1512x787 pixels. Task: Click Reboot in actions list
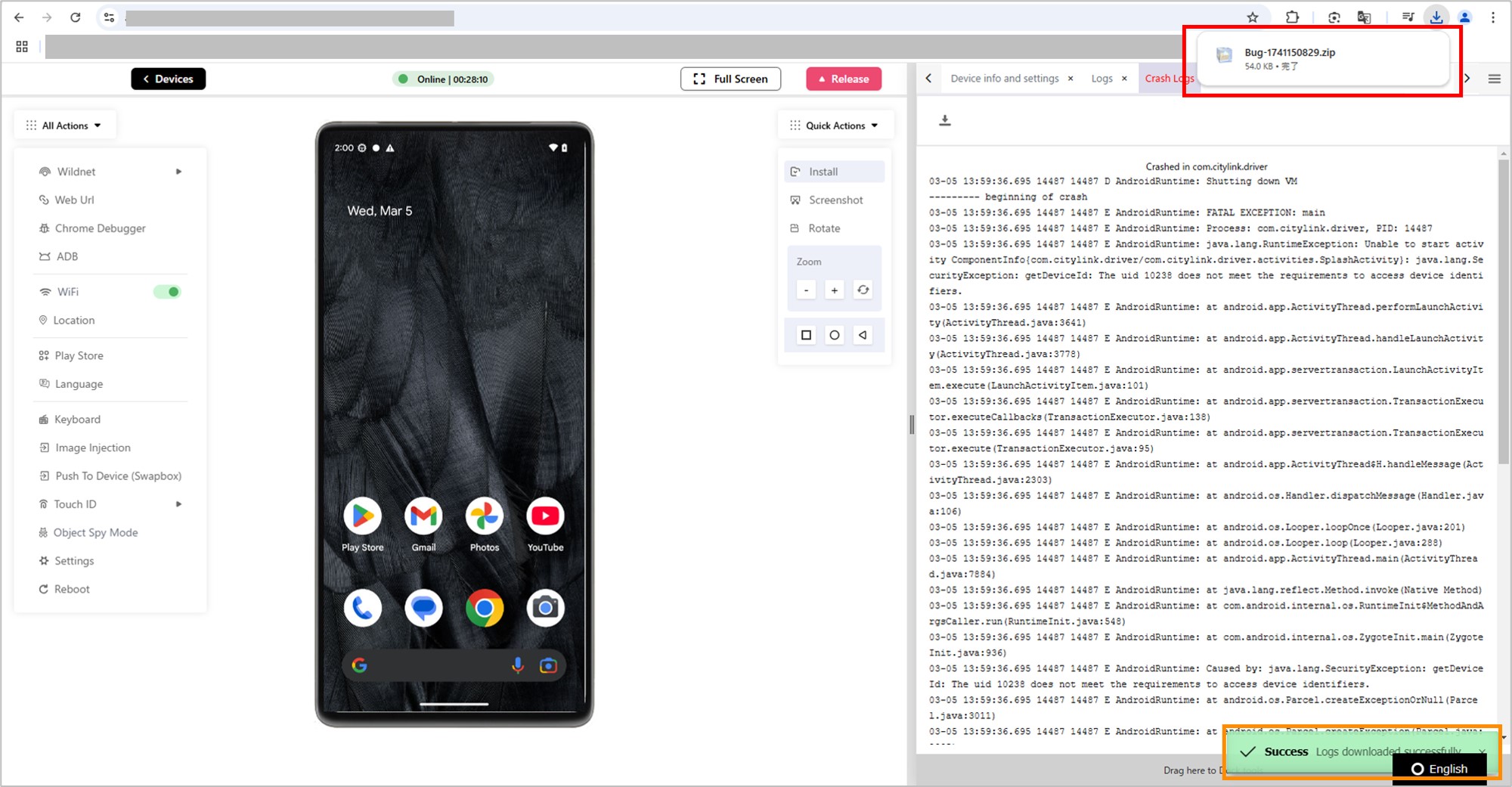(64, 590)
